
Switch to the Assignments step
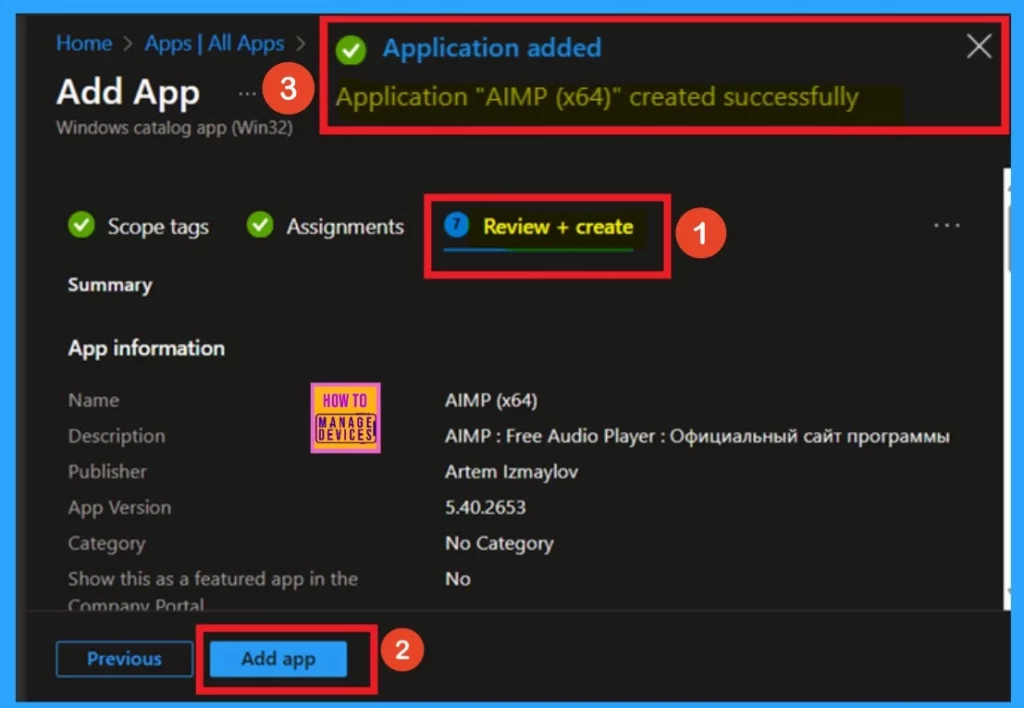[345, 227]
